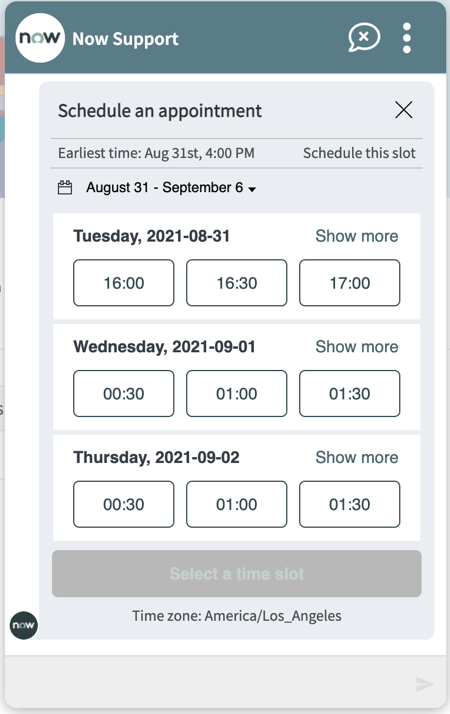Click the calendar icon beside date range
Image resolution: width=450 pixels, height=714 pixels.
click(65, 187)
